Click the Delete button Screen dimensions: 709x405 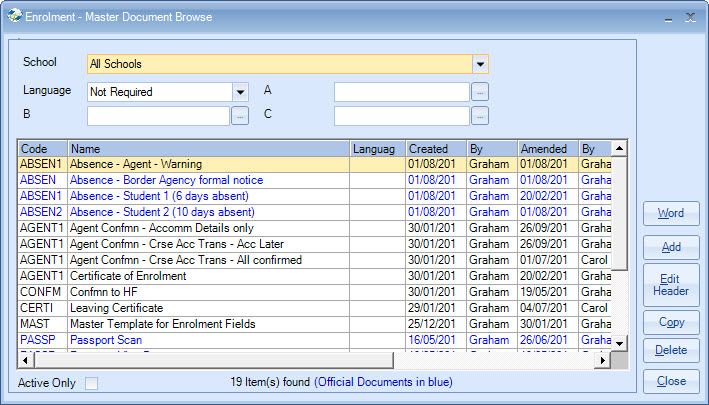pos(671,350)
